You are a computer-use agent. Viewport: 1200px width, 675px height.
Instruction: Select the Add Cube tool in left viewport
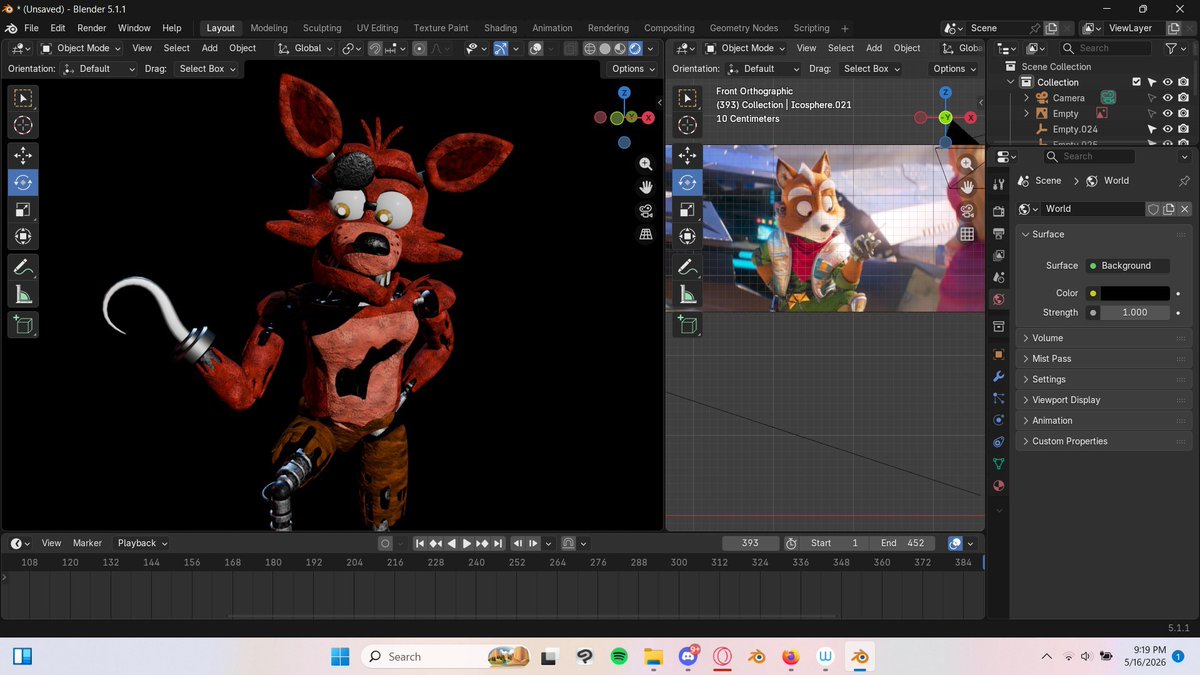click(x=23, y=324)
